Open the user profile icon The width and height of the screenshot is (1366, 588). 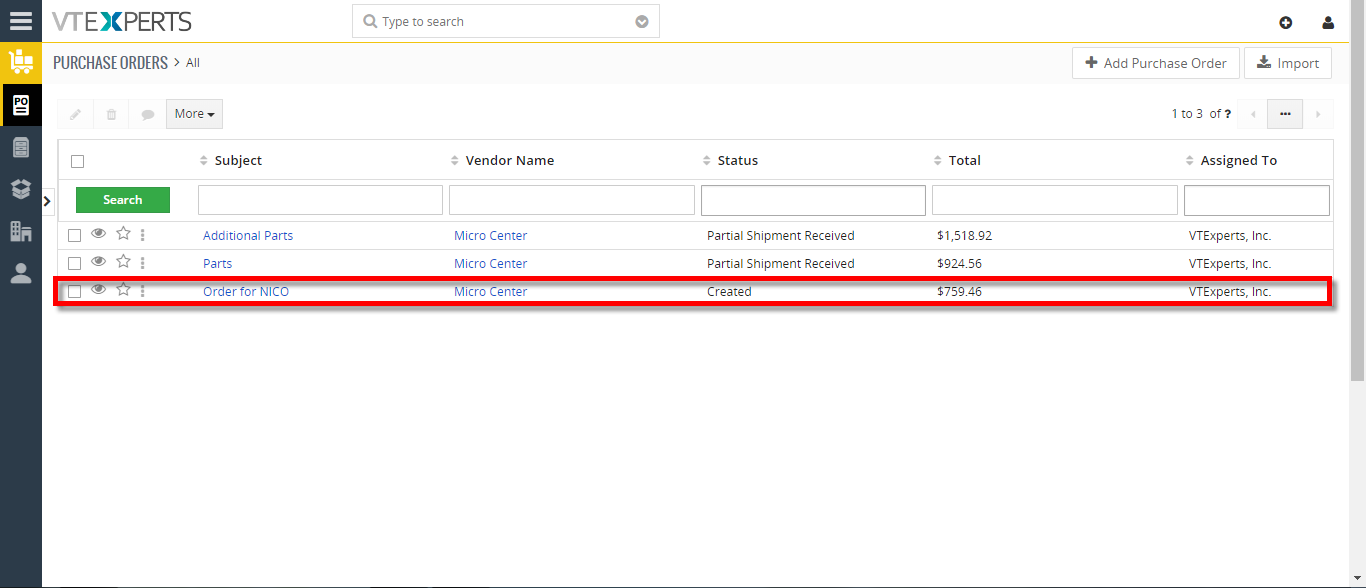coord(1328,22)
